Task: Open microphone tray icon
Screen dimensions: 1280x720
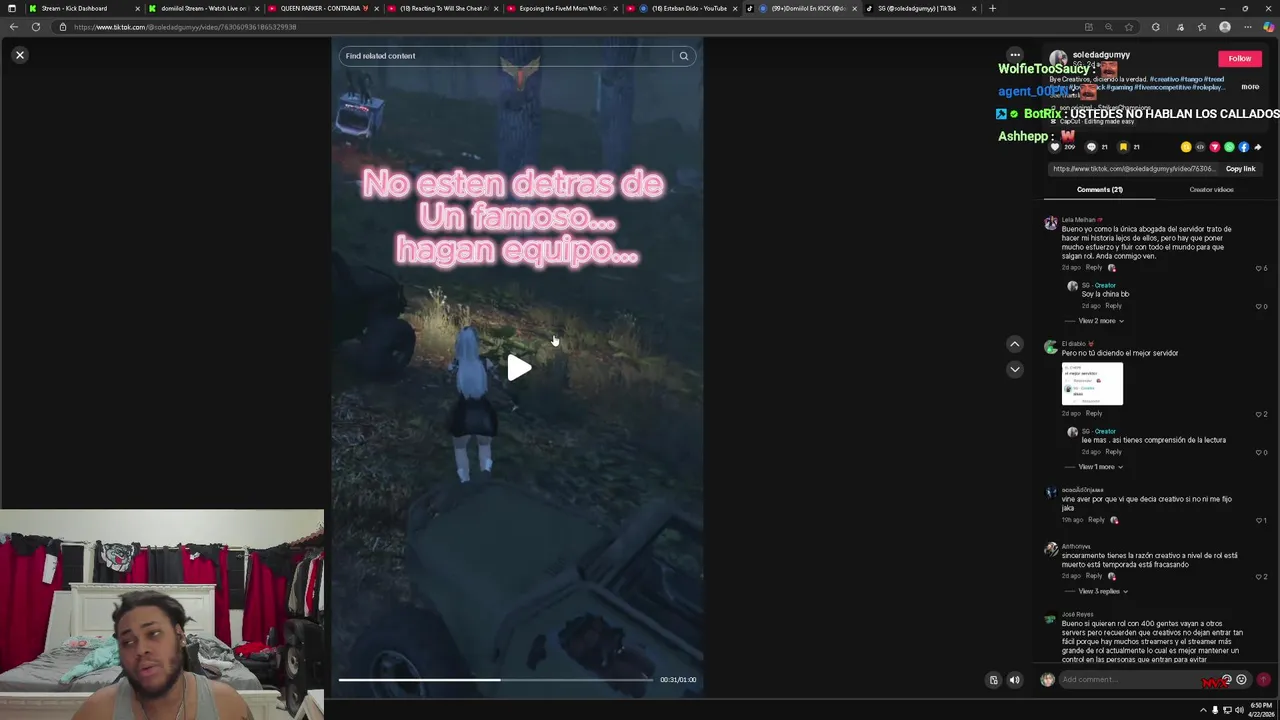Action: pyautogui.click(x=1215, y=710)
